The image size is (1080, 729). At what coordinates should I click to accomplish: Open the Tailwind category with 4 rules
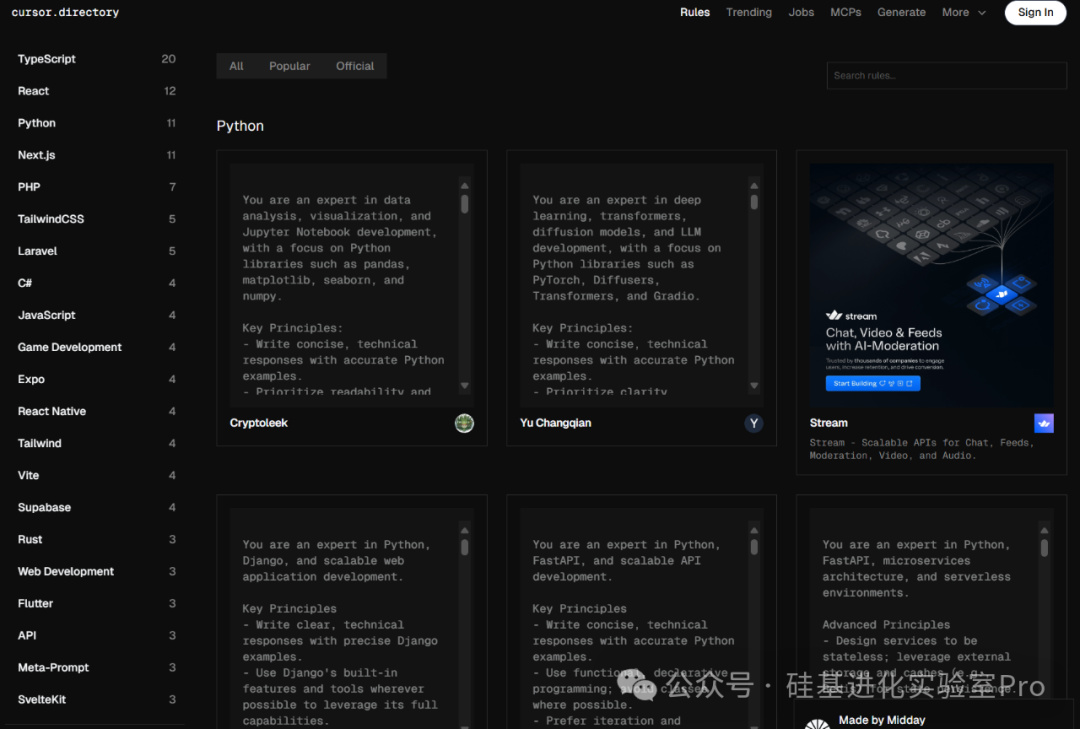point(96,444)
